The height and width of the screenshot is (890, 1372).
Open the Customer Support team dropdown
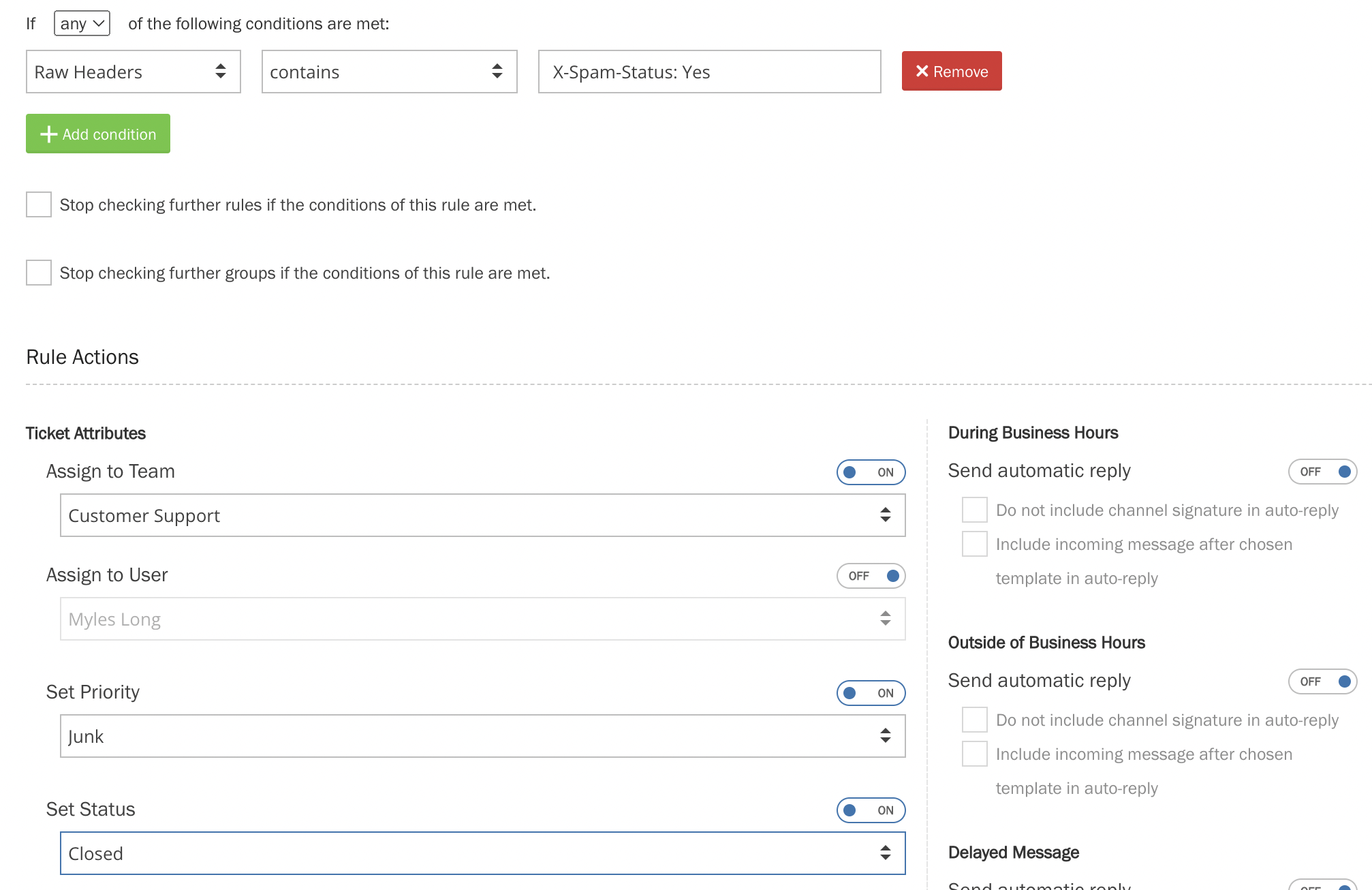pyautogui.click(x=482, y=515)
